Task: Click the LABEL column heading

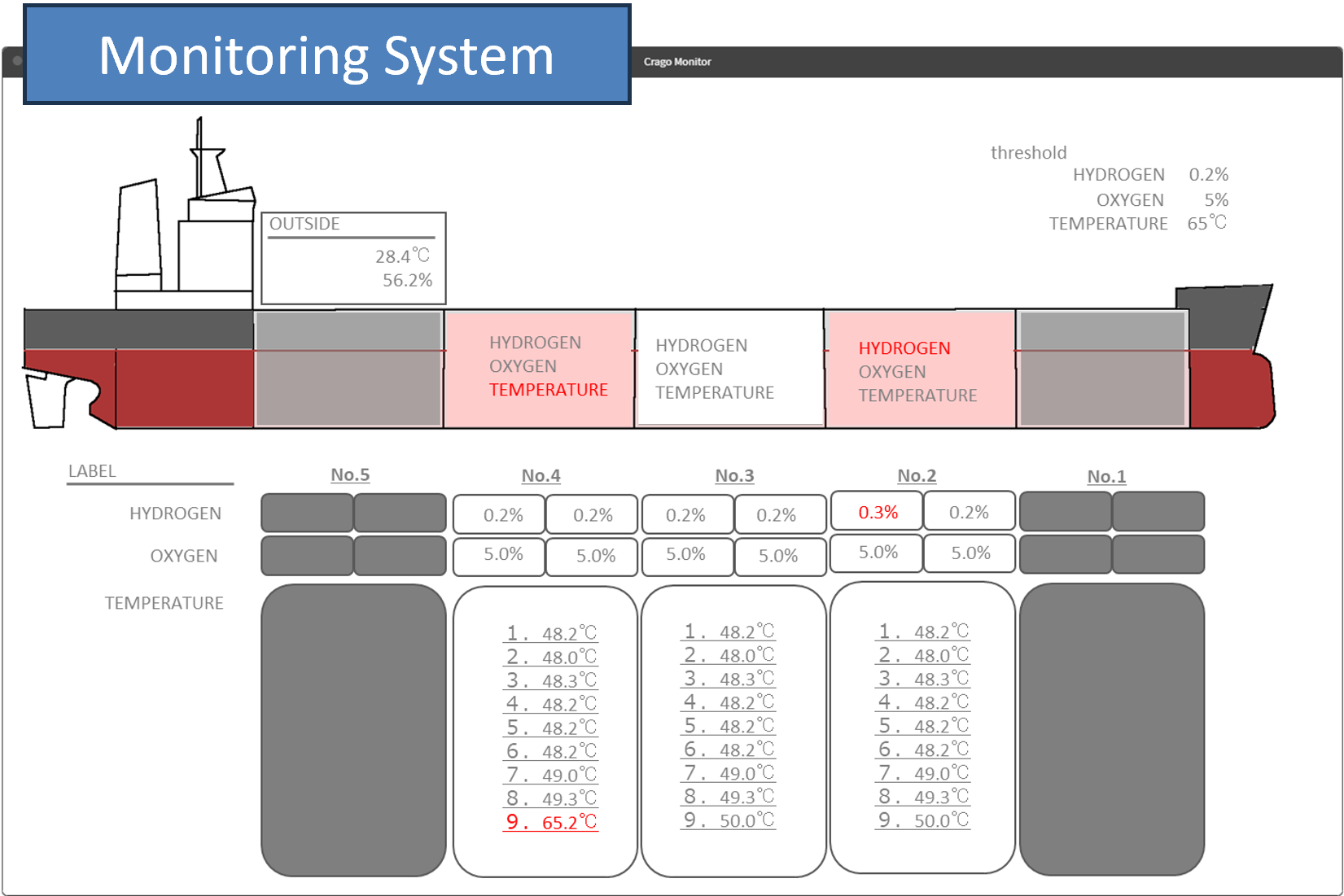Action: [92, 471]
